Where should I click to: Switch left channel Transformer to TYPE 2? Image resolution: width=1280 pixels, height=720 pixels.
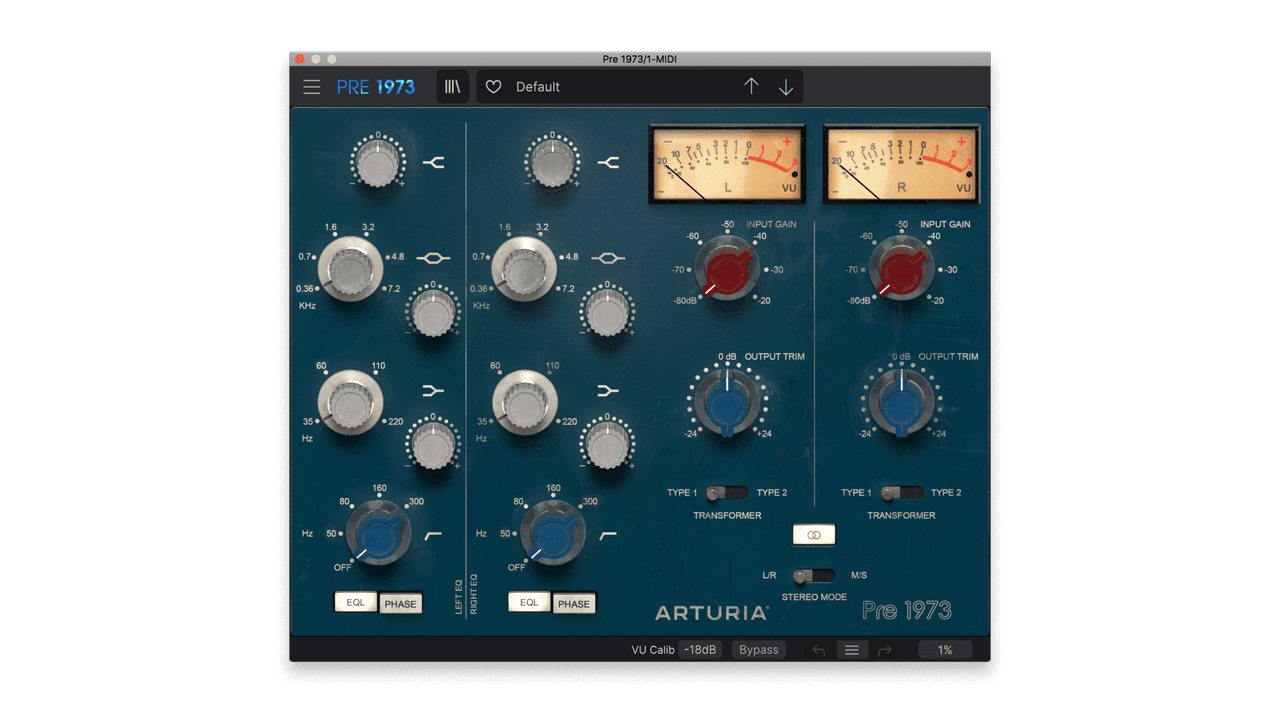coord(738,492)
